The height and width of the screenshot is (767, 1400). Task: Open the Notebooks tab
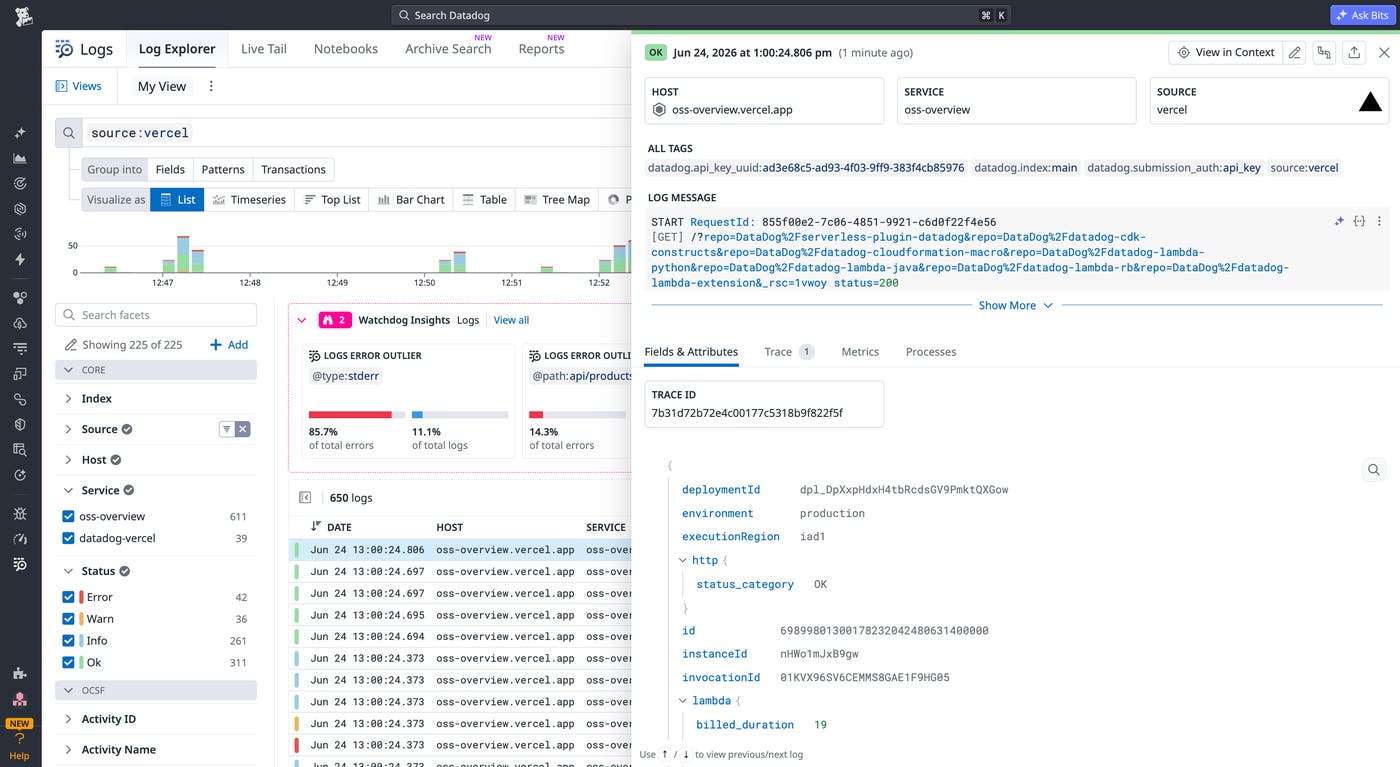pyautogui.click(x=346, y=49)
